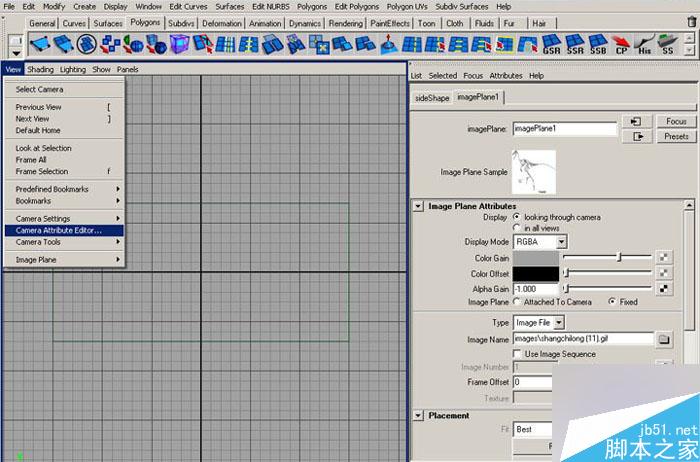
Task: Choose Frame All in View menu
Action: (65, 159)
